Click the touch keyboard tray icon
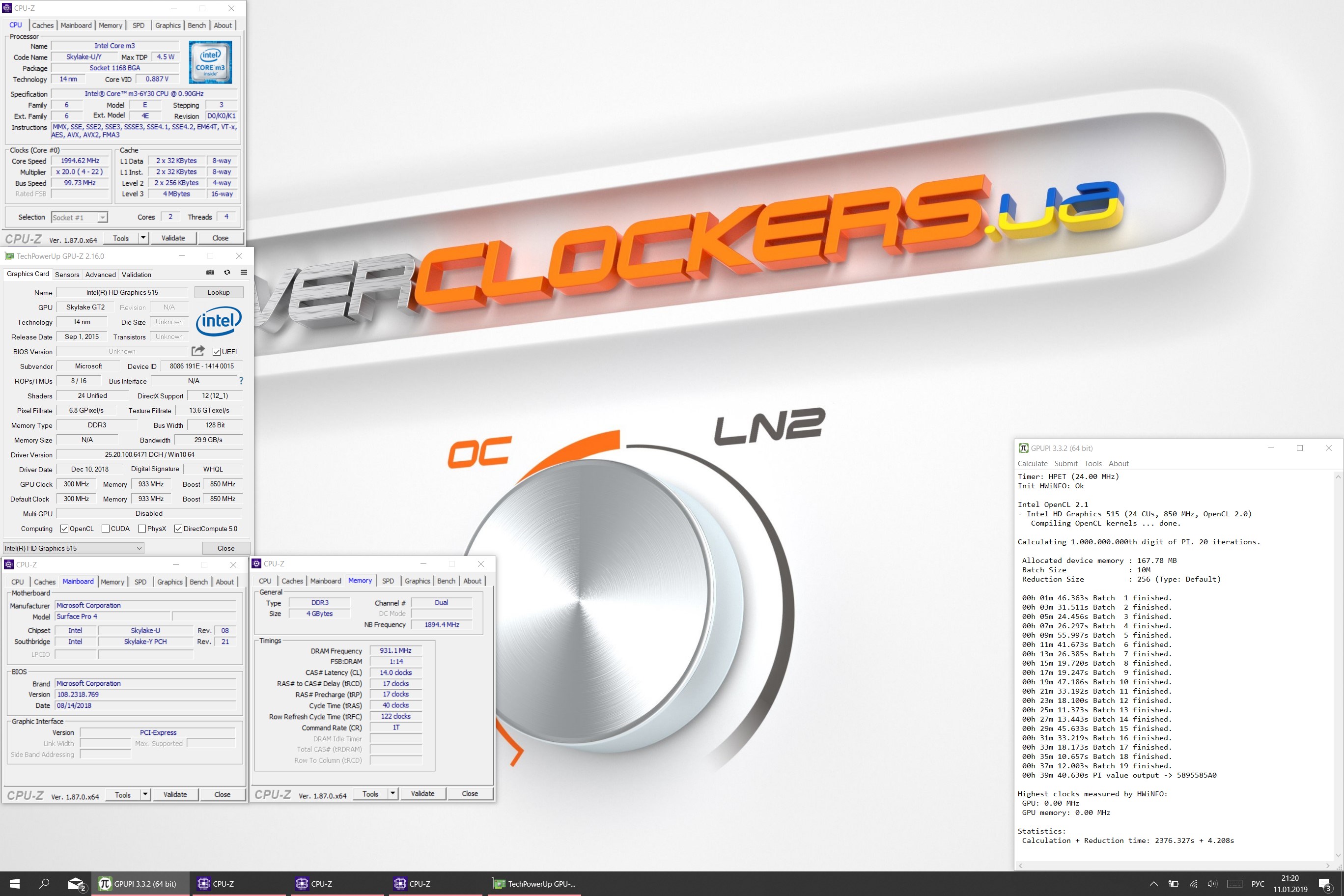Screen dimensions: 1344x896 pyautogui.click(x=1234, y=884)
